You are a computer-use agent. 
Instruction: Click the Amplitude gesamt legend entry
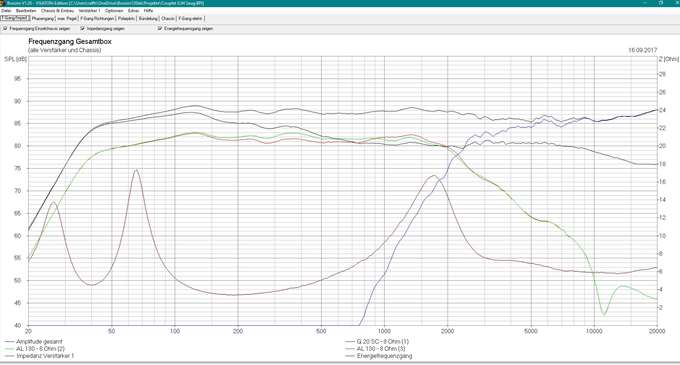point(39,342)
